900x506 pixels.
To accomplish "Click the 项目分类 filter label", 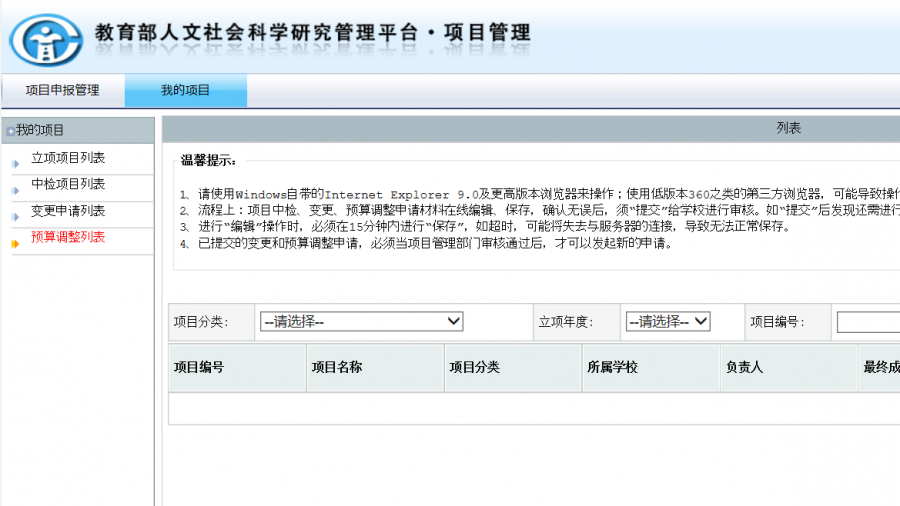I will 201,322.
